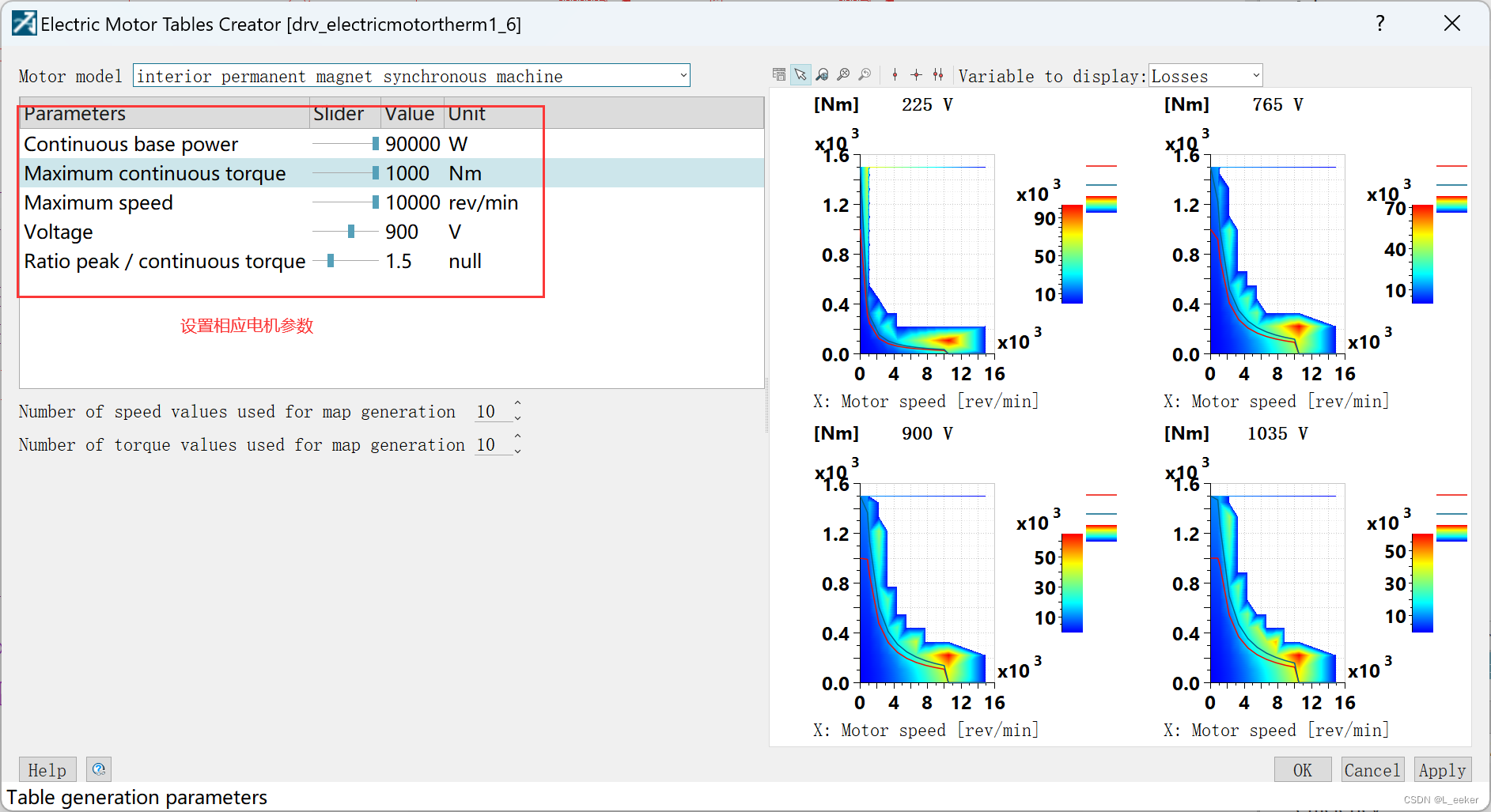Select the zoom magnifier tool
The width and height of the screenshot is (1491, 812).
point(822,74)
